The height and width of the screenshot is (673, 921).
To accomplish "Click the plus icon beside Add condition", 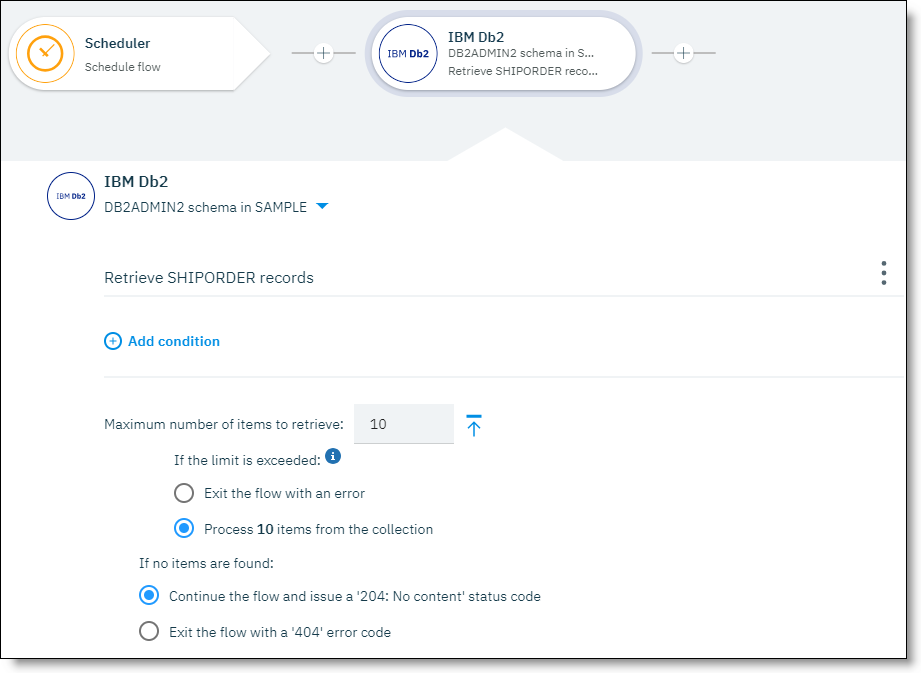I will (x=113, y=341).
